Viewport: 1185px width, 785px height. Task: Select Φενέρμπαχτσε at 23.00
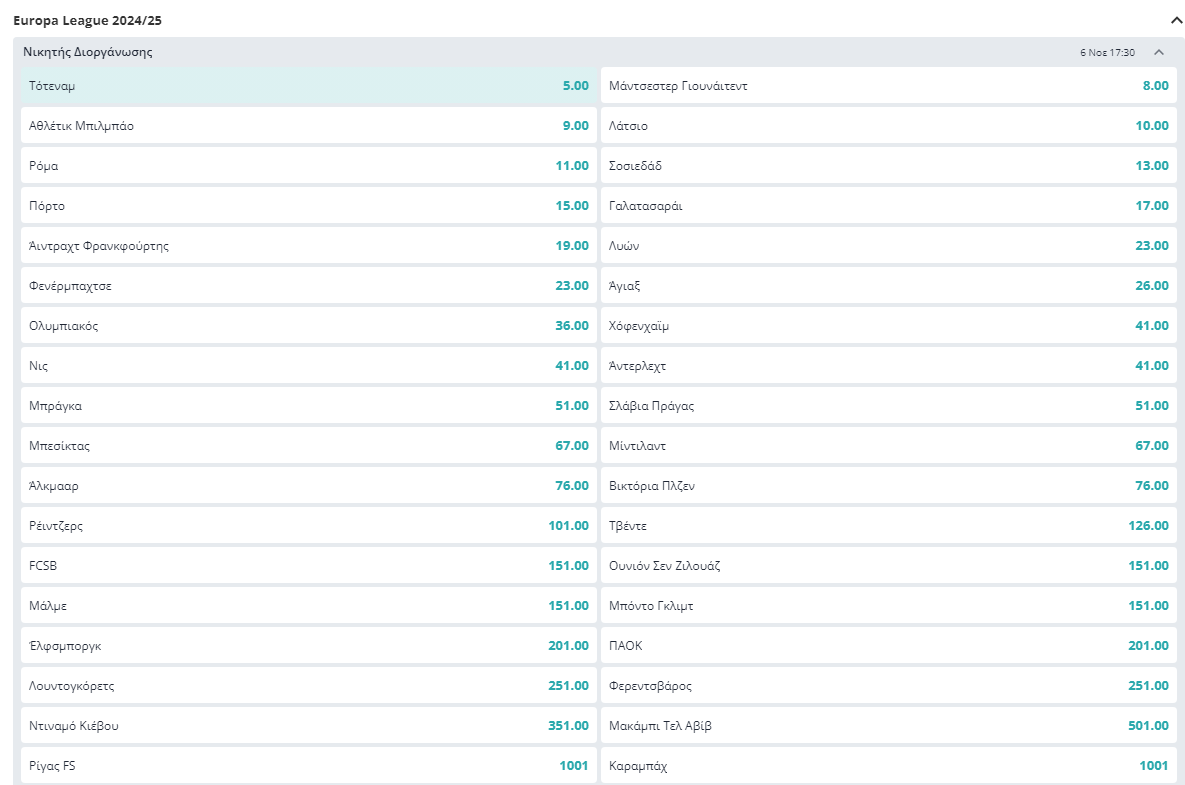click(308, 286)
